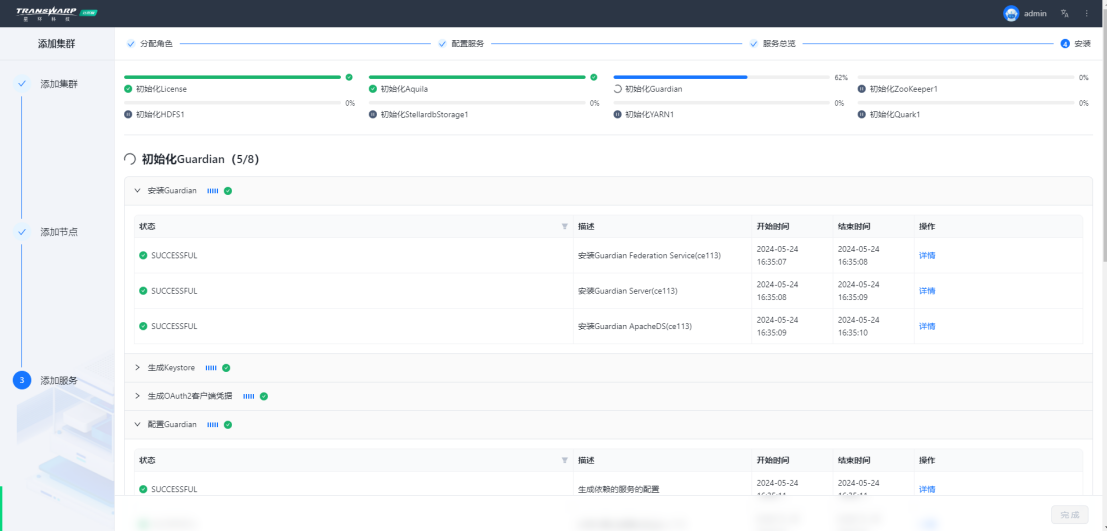Click the admin username

[1035, 13]
